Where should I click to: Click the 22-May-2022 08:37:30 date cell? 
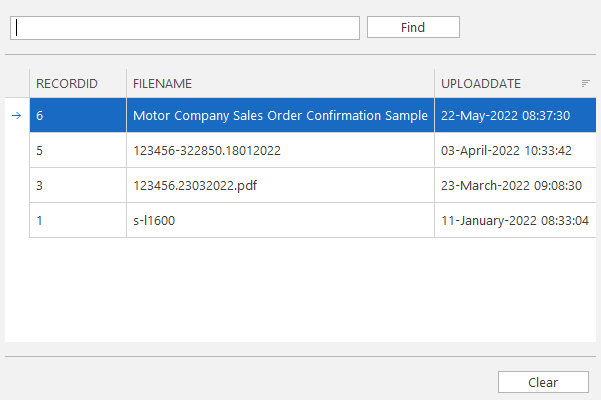(x=515, y=115)
